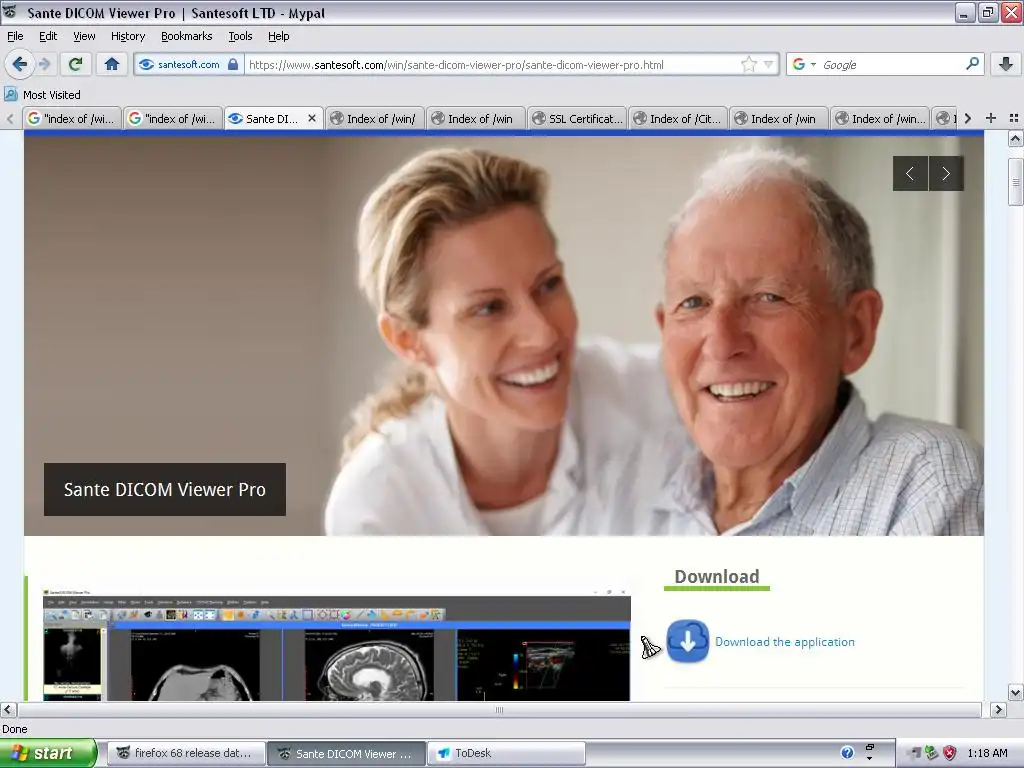
Task: Click the forward navigation arrow
Action: click(x=44, y=64)
